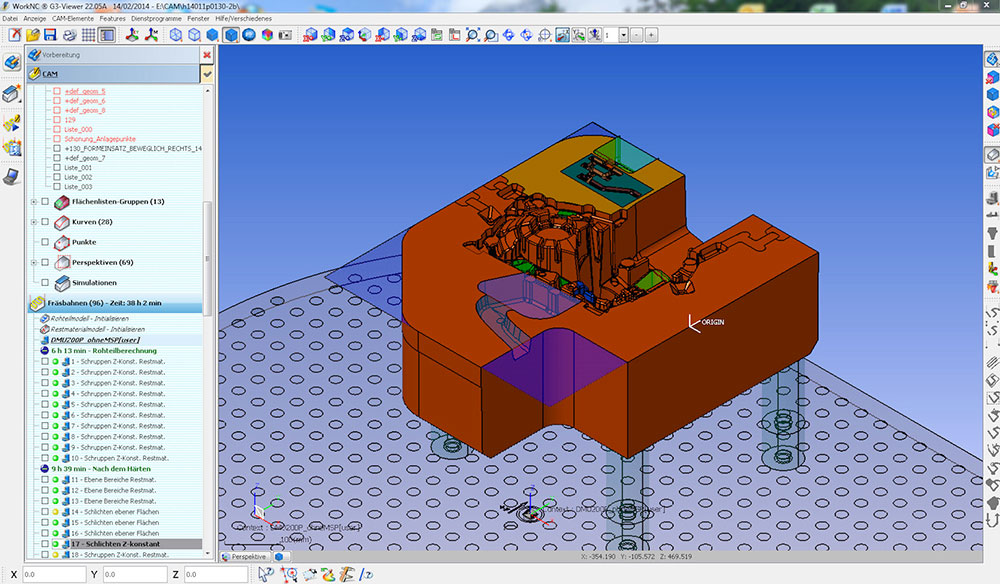Viewport: 1000px width, 584px height.
Task: Expand the Kurven (28) node
Action: click(x=34, y=222)
